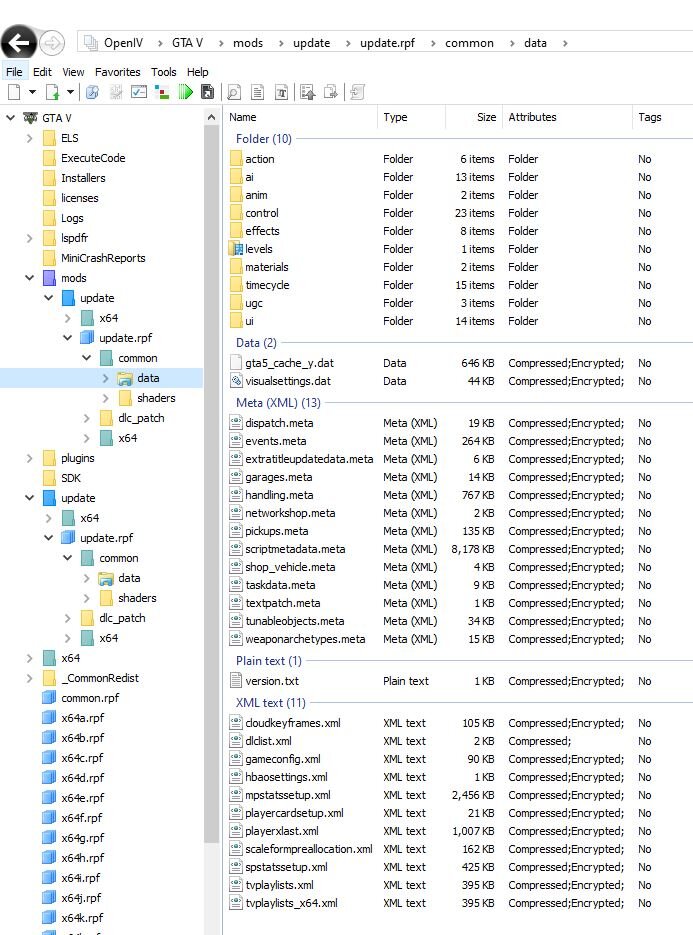Click the greyed import arrow toolbar icon
The height and width of the screenshot is (935, 693).
pos(357,92)
